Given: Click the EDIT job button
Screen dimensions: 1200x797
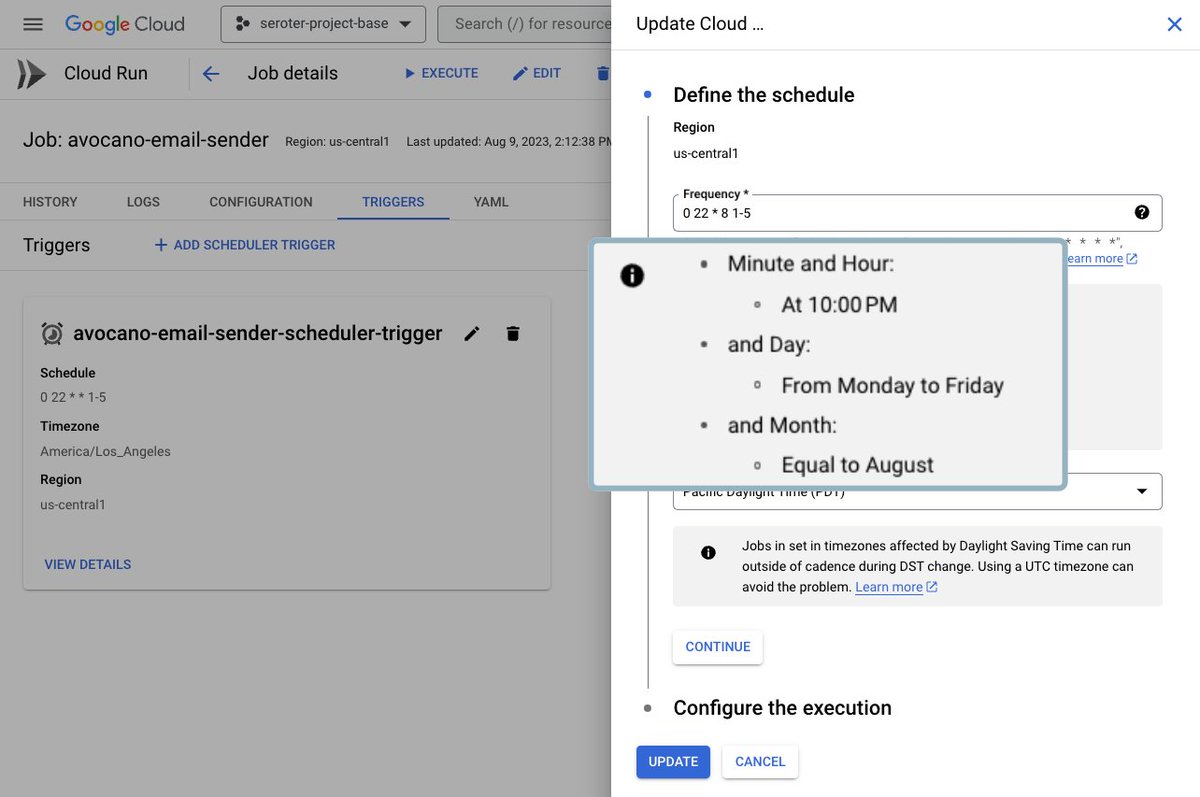Looking at the screenshot, I should 536,73.
